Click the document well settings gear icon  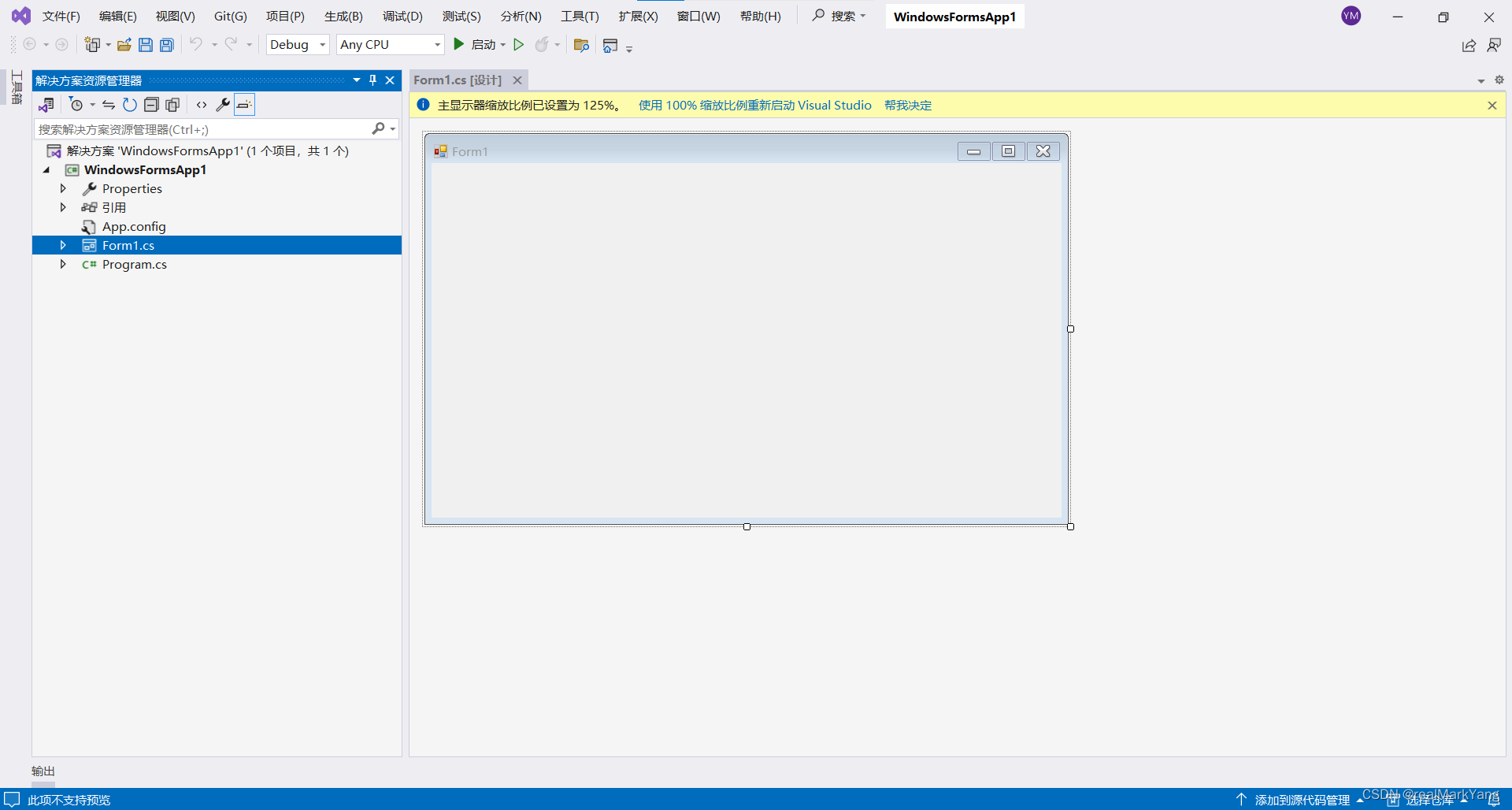(x=1499, y=80)
